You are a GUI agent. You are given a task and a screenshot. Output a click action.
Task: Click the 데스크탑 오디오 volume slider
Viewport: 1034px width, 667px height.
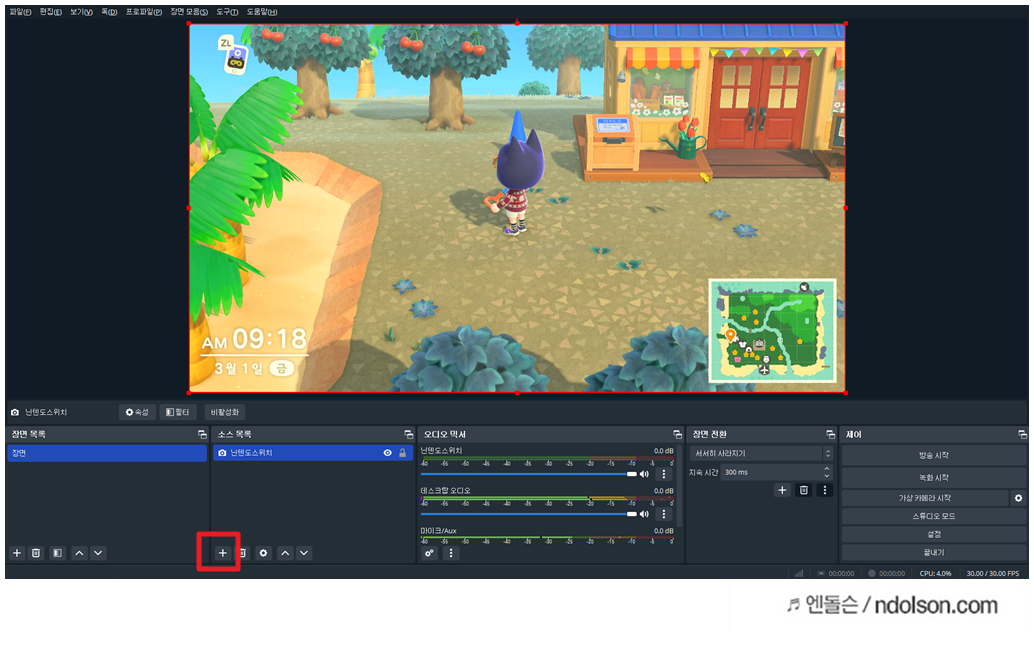click(x=528, y=514)
